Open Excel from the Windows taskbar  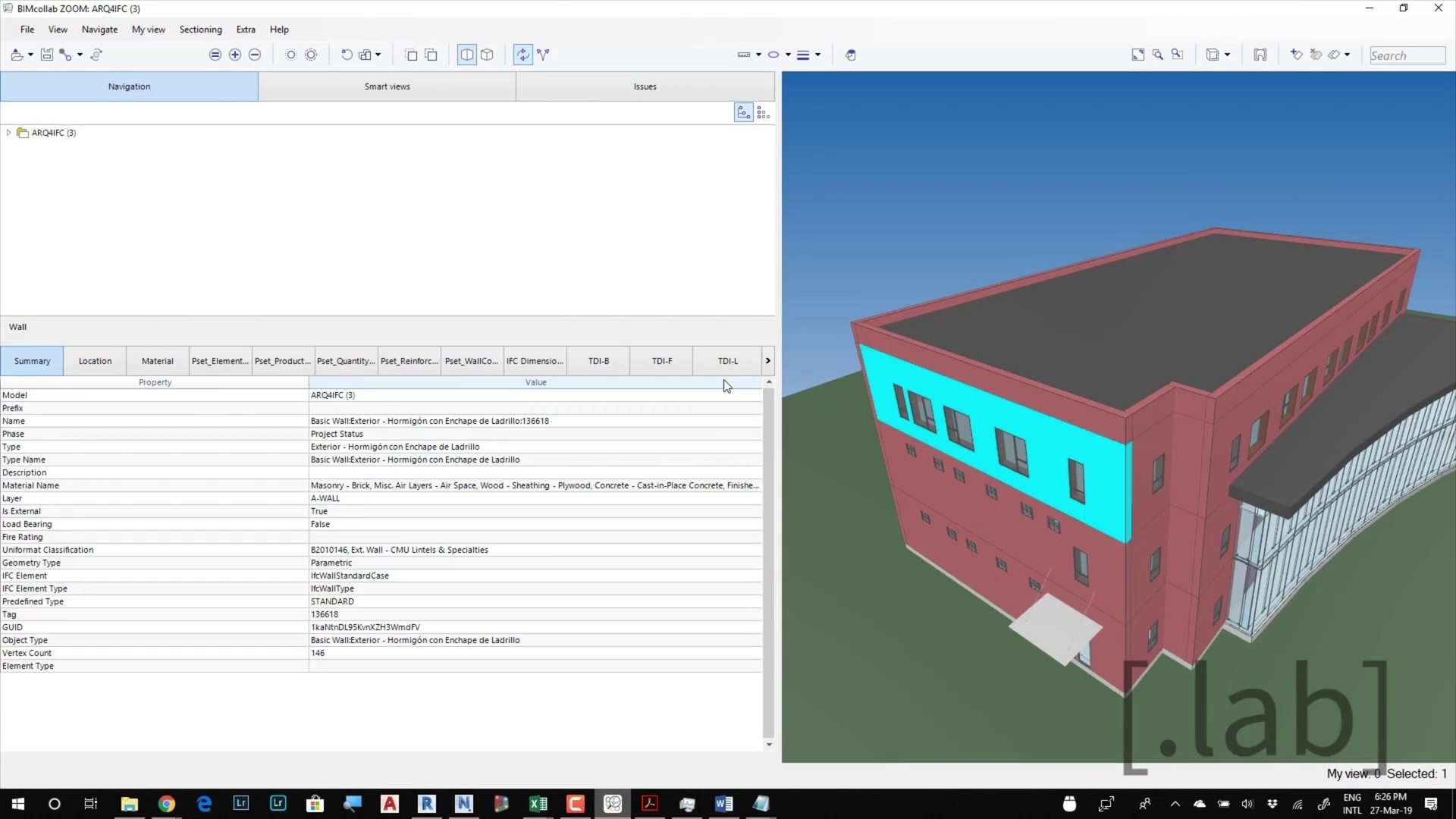[538, 804]
